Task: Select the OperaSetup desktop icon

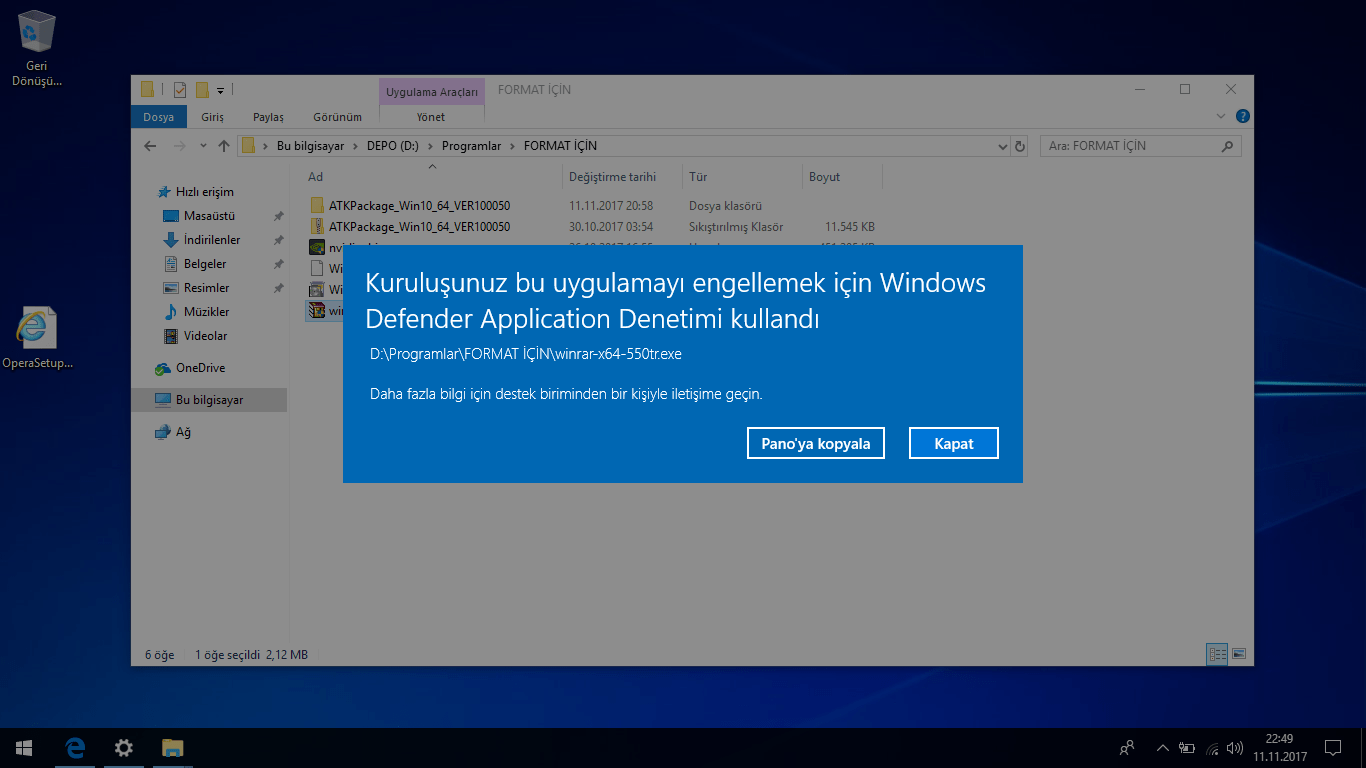Action: tap(37, 338)
